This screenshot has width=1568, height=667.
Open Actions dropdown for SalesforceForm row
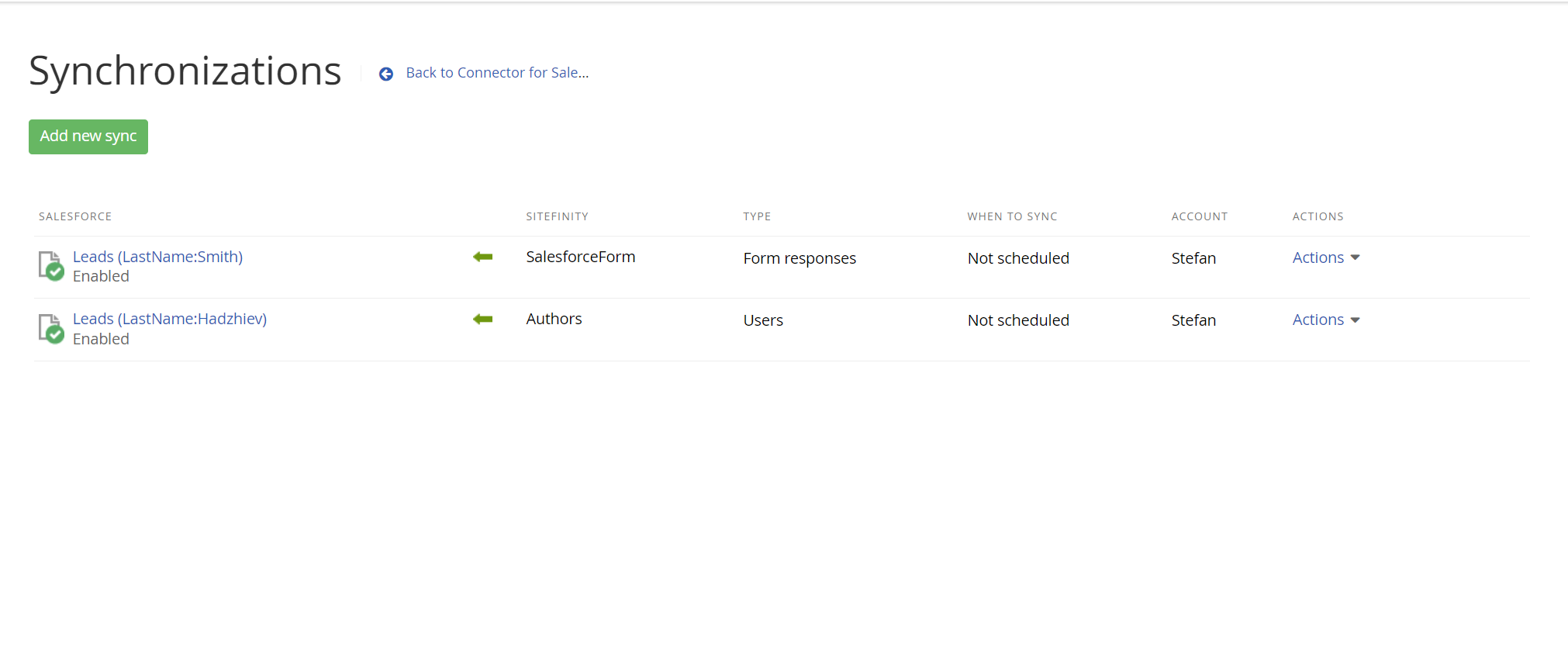(x=1326, y=257)
